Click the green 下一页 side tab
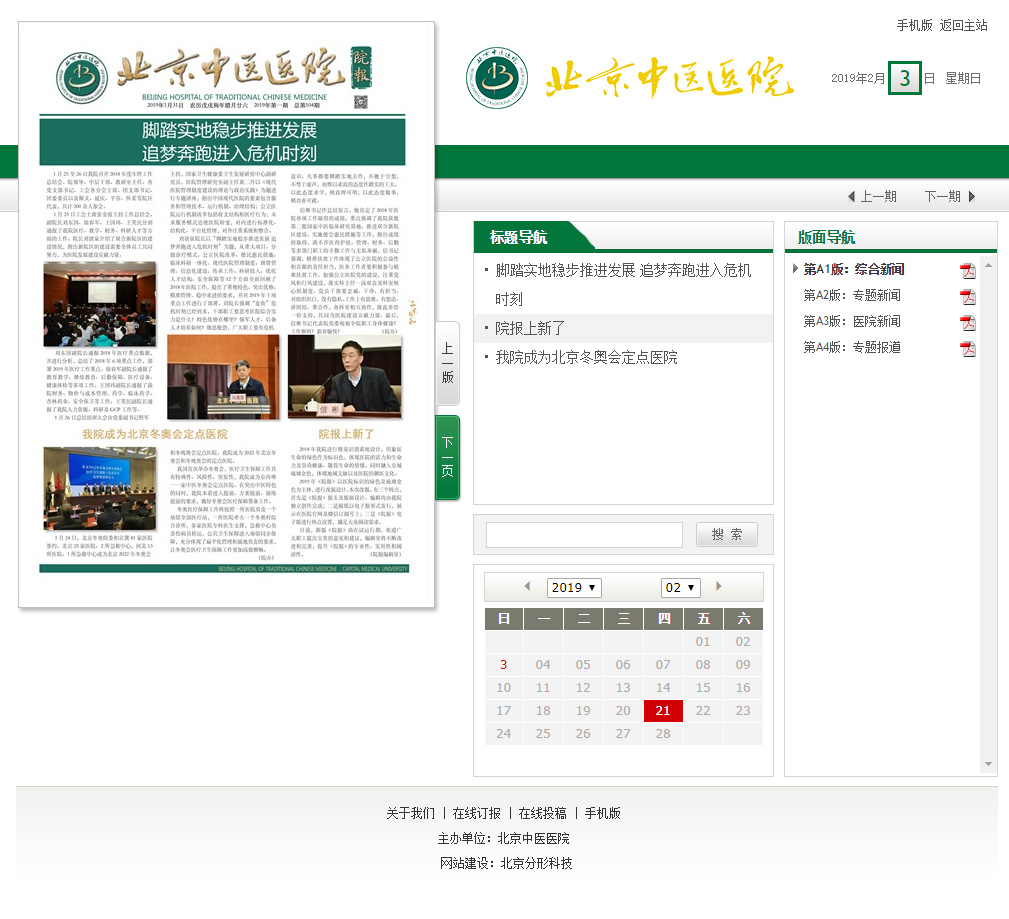 448,457
